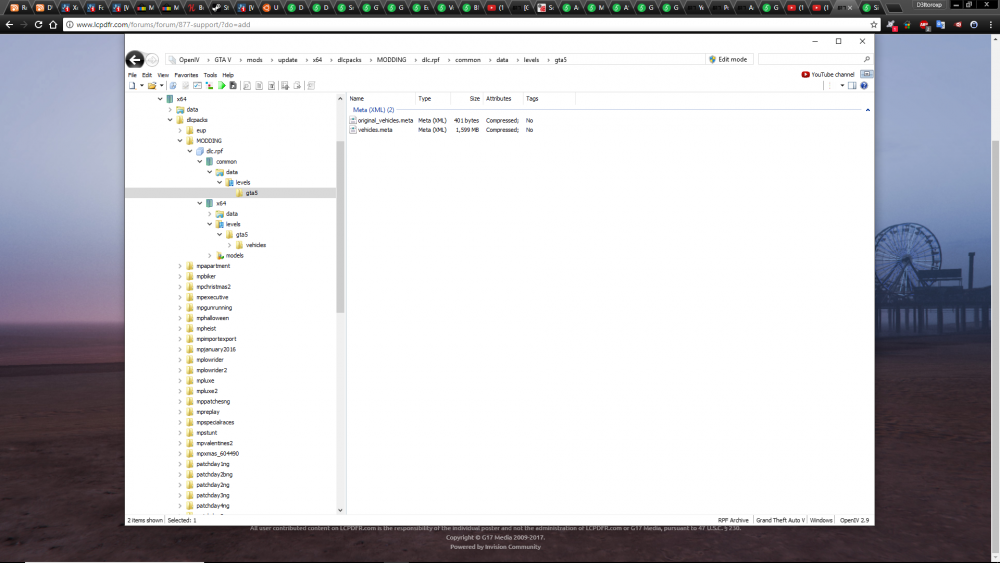Click the plain document toolbar icon
This screenshot has width=1000, height=563.
pyautogui.click(x=259, y=85)
